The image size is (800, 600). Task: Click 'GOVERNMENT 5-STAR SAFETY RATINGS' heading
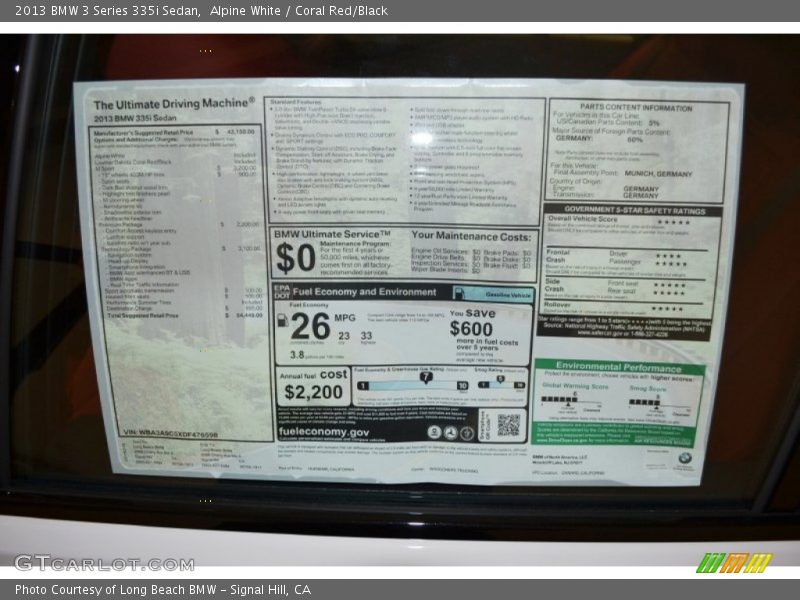click(x=635, y=210)
